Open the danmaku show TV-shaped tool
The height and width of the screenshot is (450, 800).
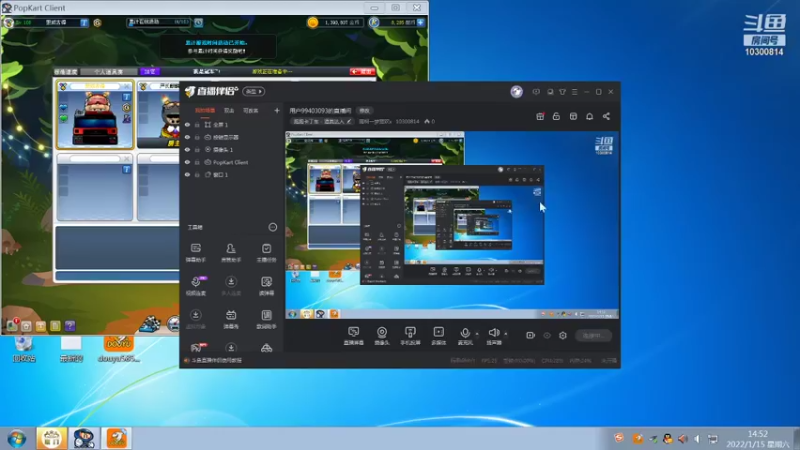point(231,319)
